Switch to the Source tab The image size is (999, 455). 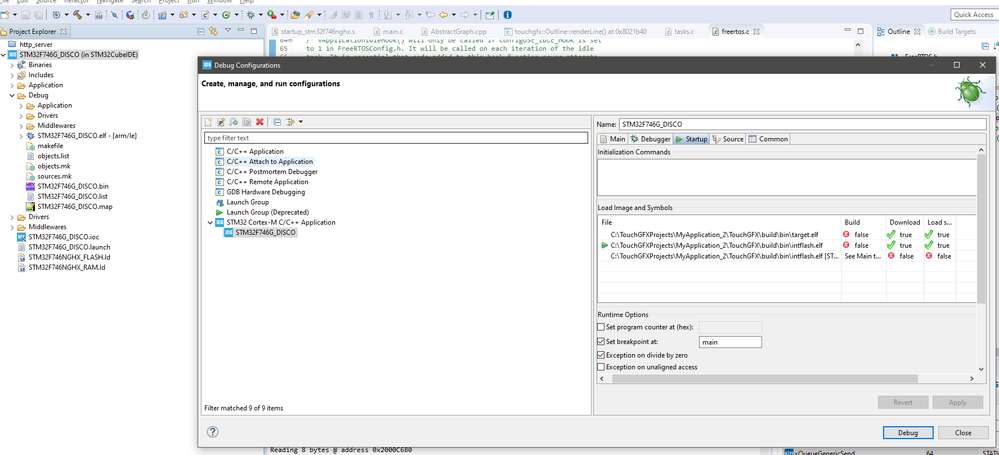coord(728,139)
